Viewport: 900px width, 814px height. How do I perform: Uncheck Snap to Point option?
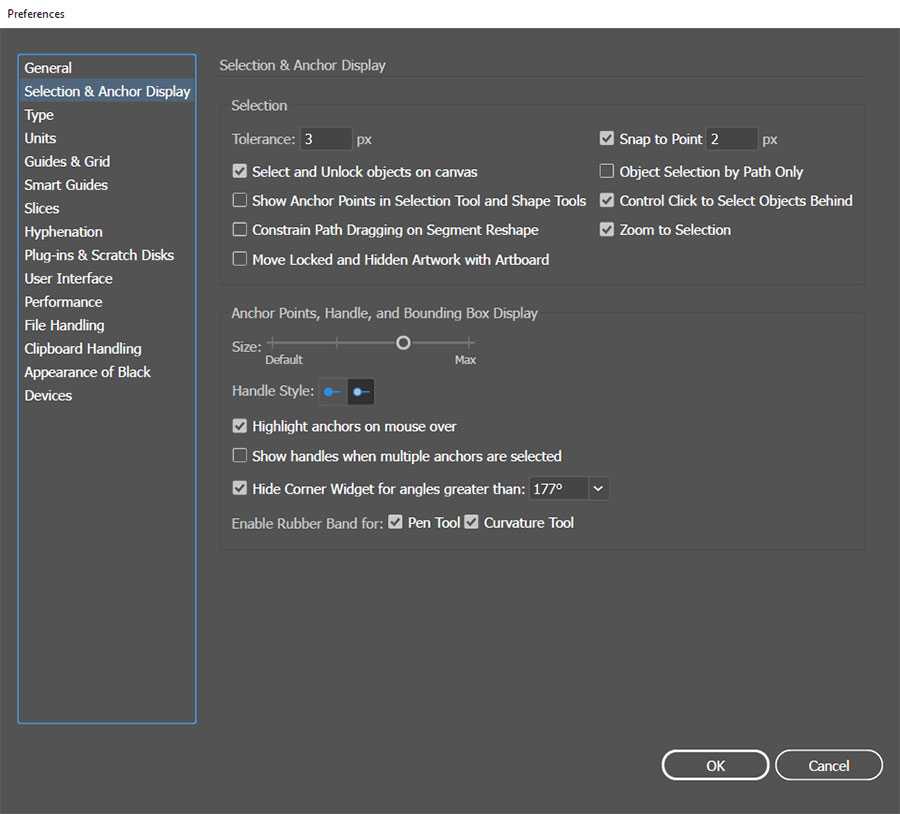click(607, 139)
